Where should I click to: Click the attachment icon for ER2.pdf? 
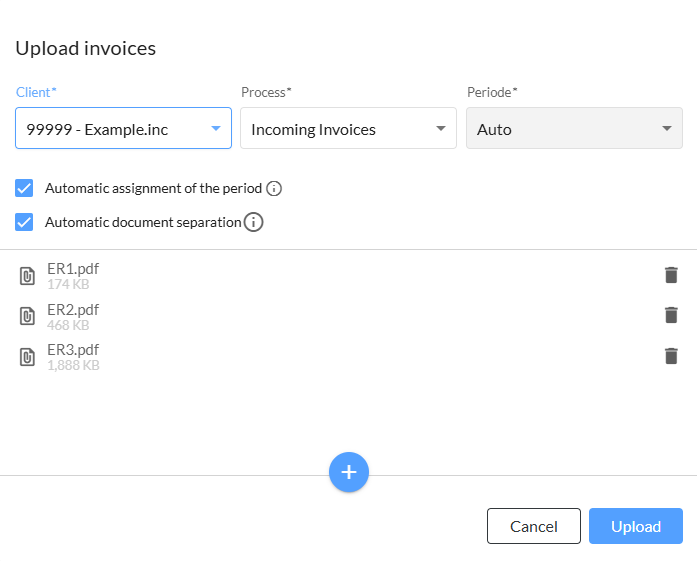click(27, 317)
